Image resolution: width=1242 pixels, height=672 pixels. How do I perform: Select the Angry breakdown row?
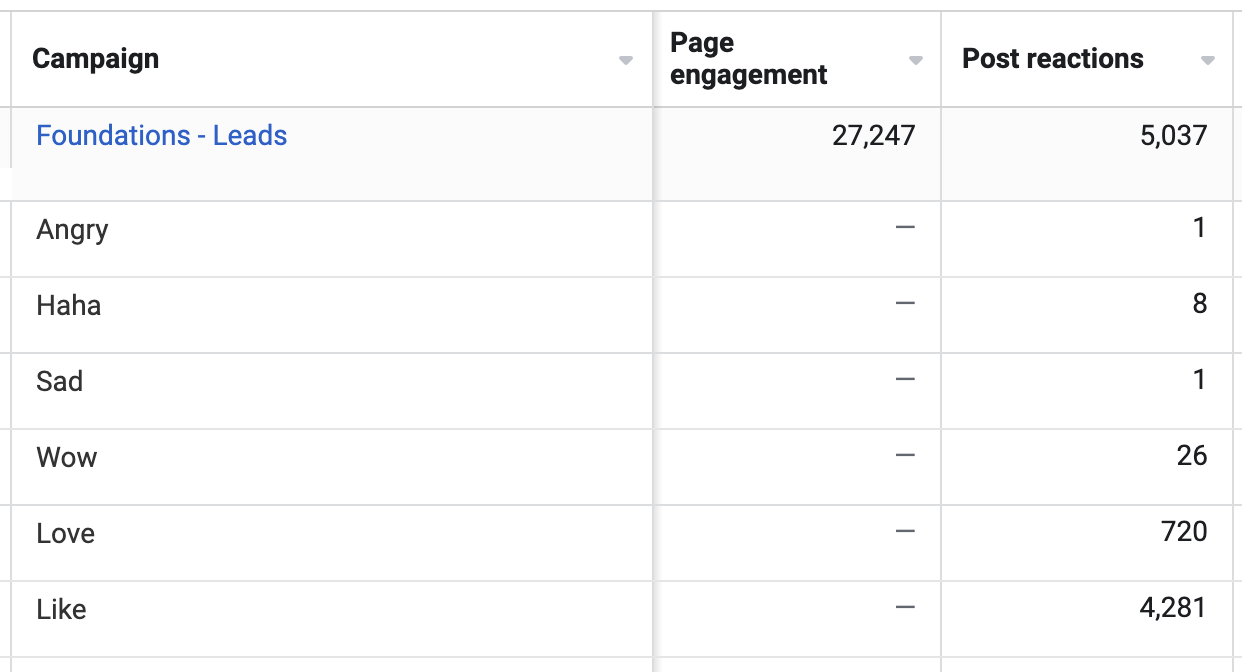pyautogui.click(x=621, y=239)
